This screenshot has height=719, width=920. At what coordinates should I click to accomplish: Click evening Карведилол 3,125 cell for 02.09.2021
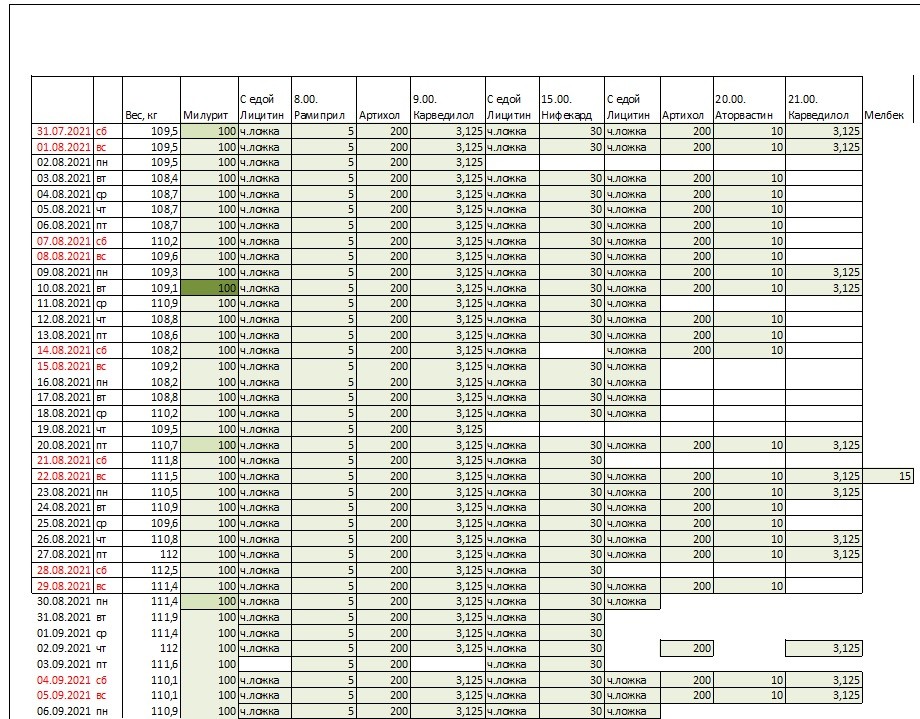823,648
